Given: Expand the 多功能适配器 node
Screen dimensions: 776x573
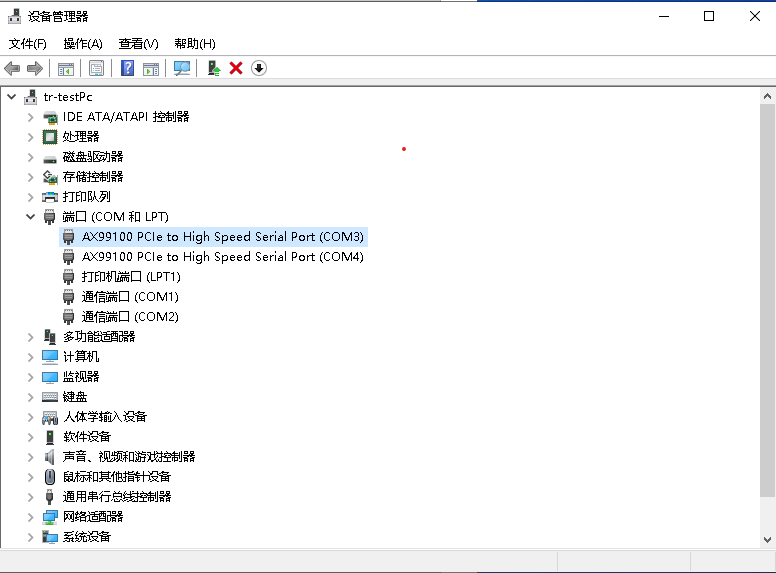Looking at the screenshot, I should click(31, 337).
